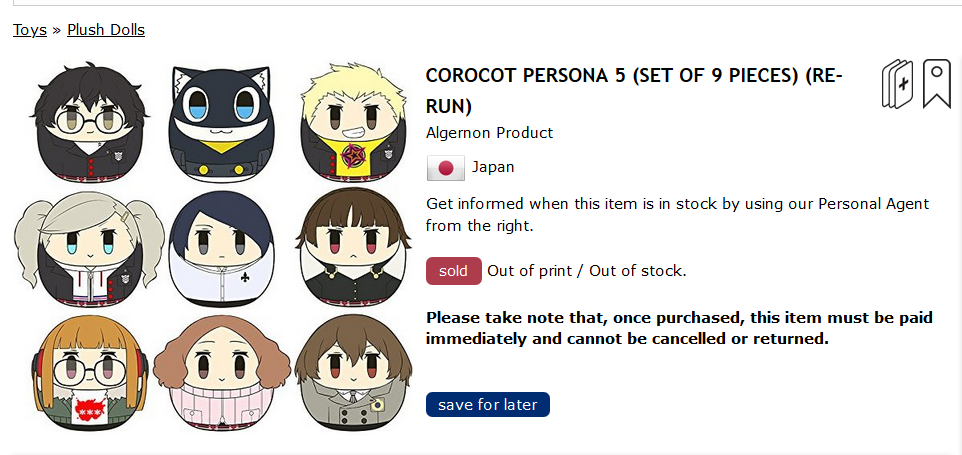This screenshot has height=455, width=962.
Task: Open the Plush Dolls breadcrumb link
Action: pos(106,29)
